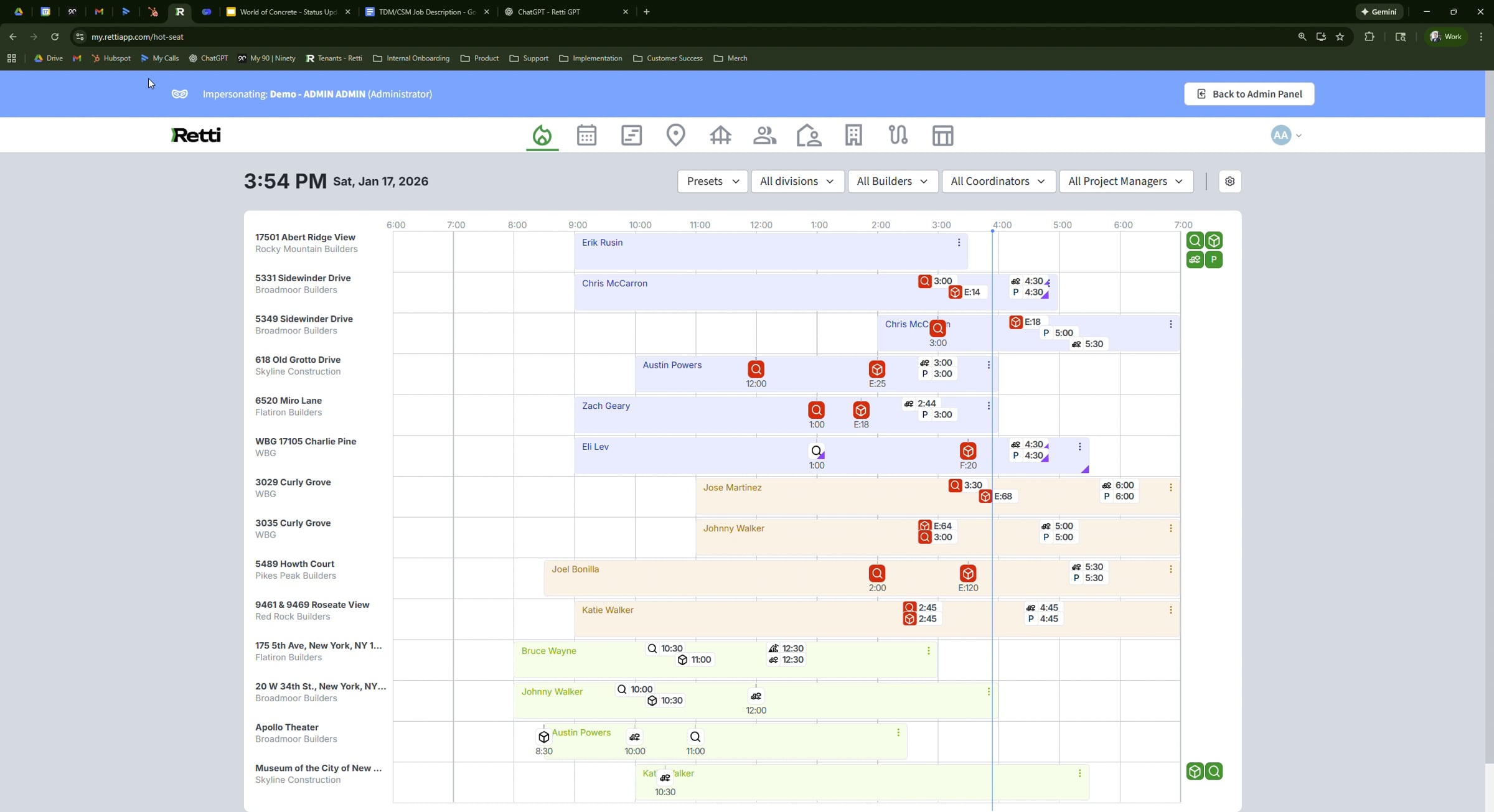Open the office building icon in navigation
The width and height of the screenshot is (1494, 812).
853,135
